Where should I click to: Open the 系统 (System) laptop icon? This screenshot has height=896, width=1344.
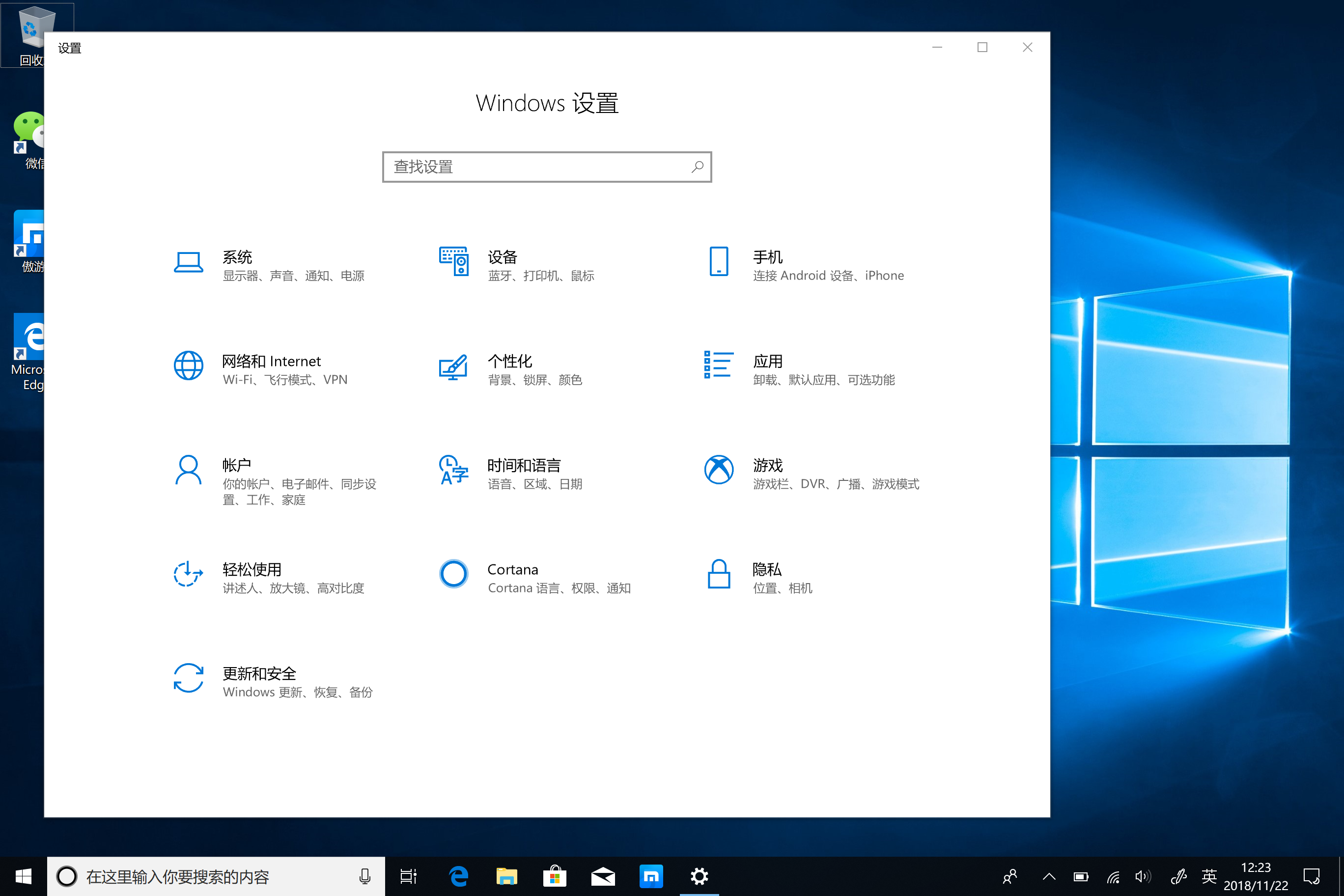(x=188, y=262)
